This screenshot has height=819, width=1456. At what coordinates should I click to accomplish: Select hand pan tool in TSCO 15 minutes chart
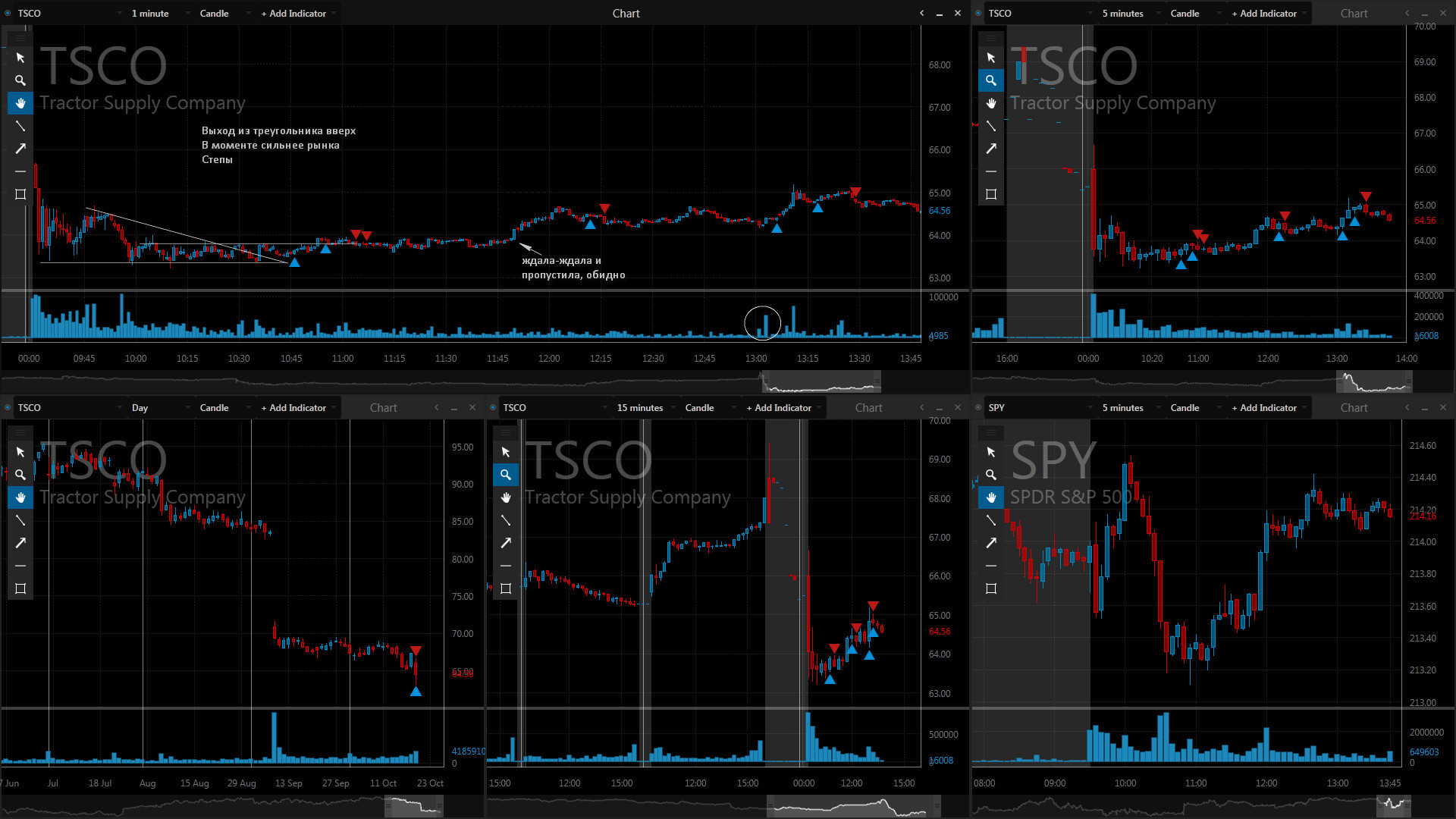pyautogui.click(x=506, y=497)
